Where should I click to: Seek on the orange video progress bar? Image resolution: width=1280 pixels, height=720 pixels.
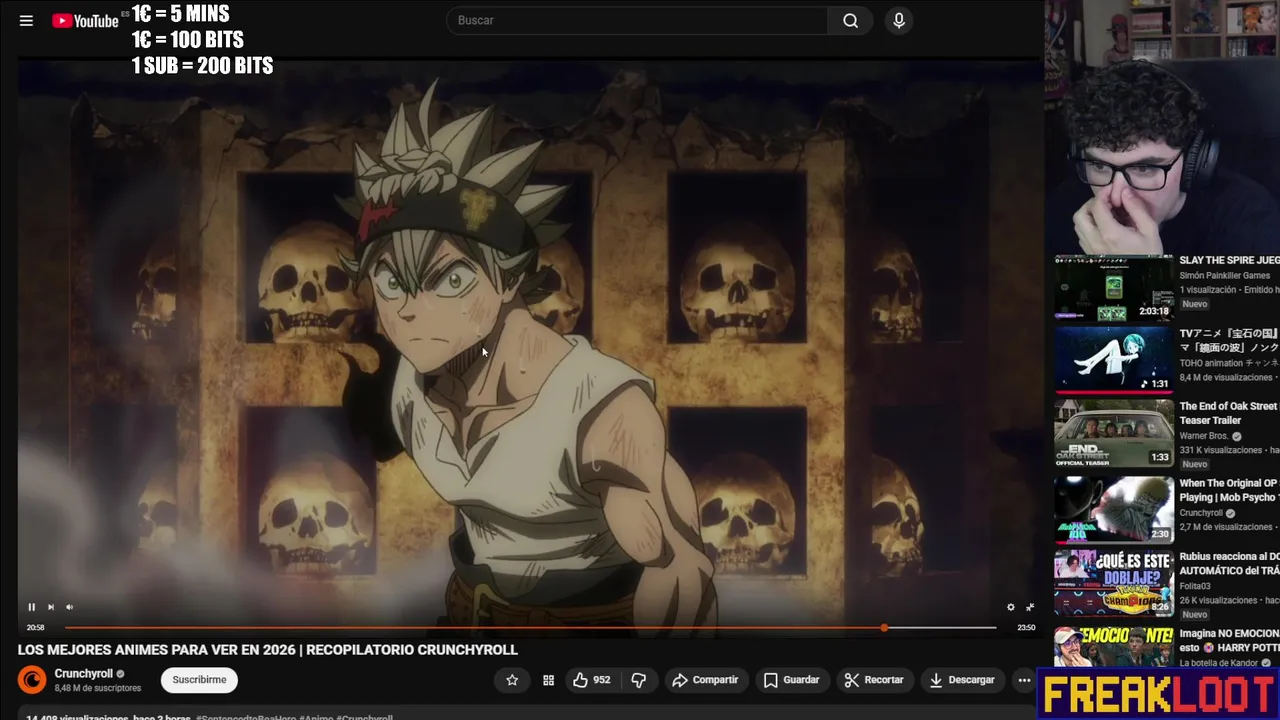530,628
